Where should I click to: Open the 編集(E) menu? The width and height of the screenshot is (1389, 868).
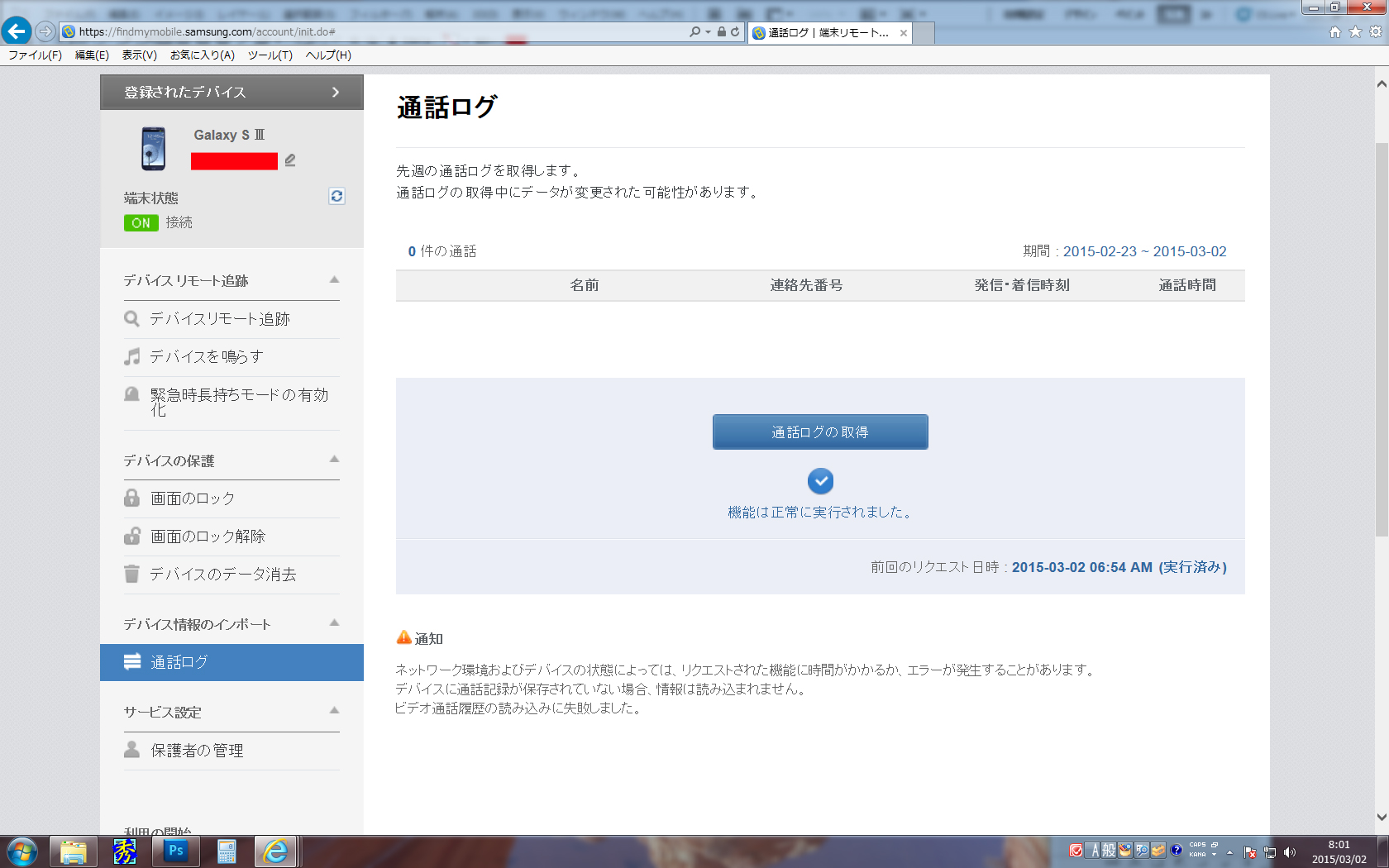point(92,55)
